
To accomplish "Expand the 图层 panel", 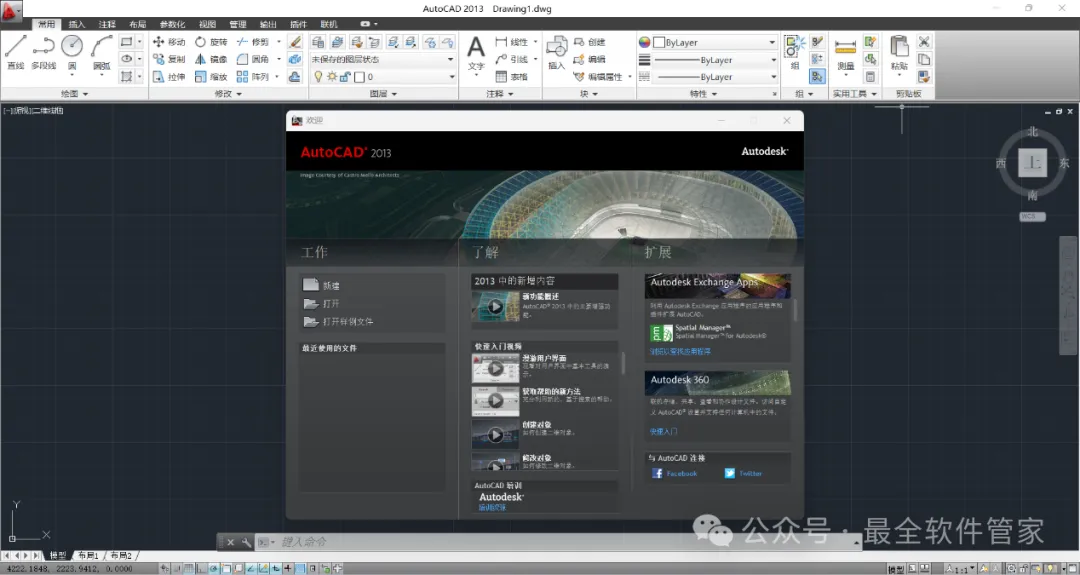I will point(383,94).
